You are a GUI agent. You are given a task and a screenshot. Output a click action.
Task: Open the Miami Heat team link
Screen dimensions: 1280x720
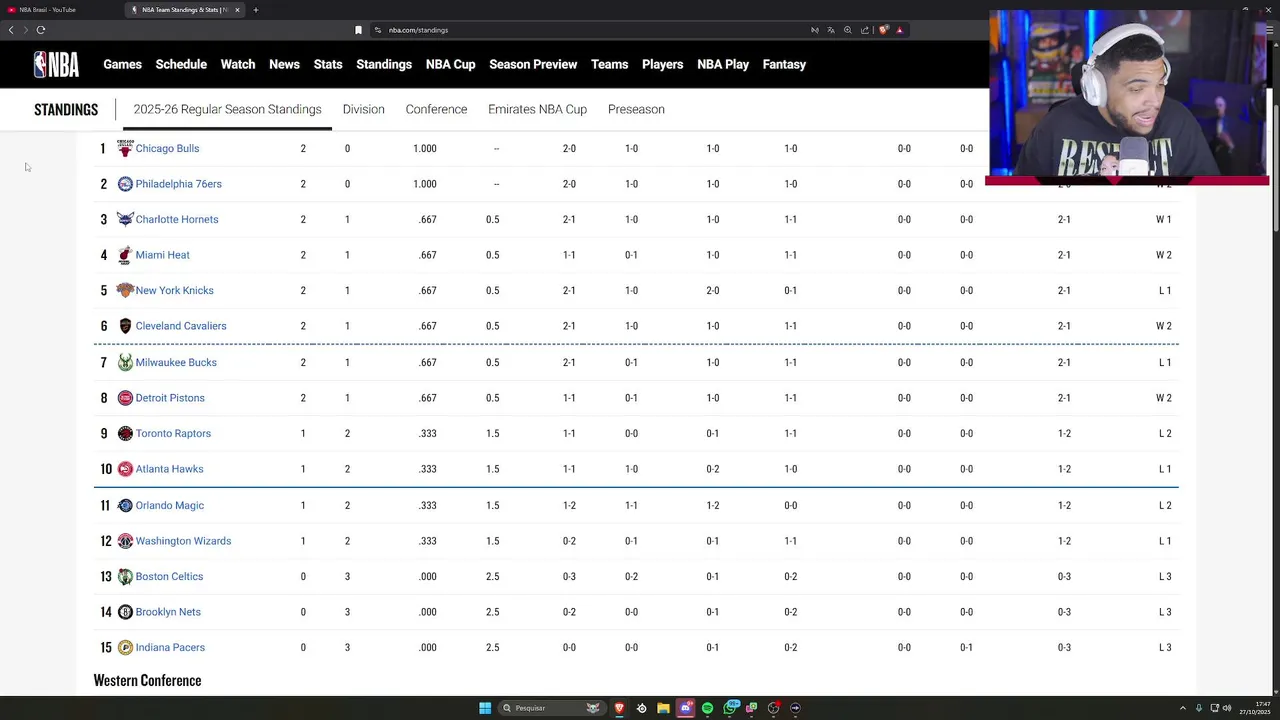(x=162, y=255)
